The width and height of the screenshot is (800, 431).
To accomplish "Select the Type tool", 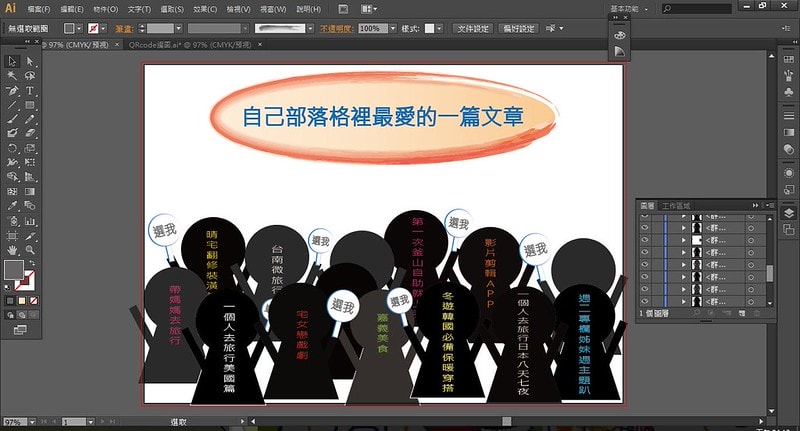I will pos(30,91).
